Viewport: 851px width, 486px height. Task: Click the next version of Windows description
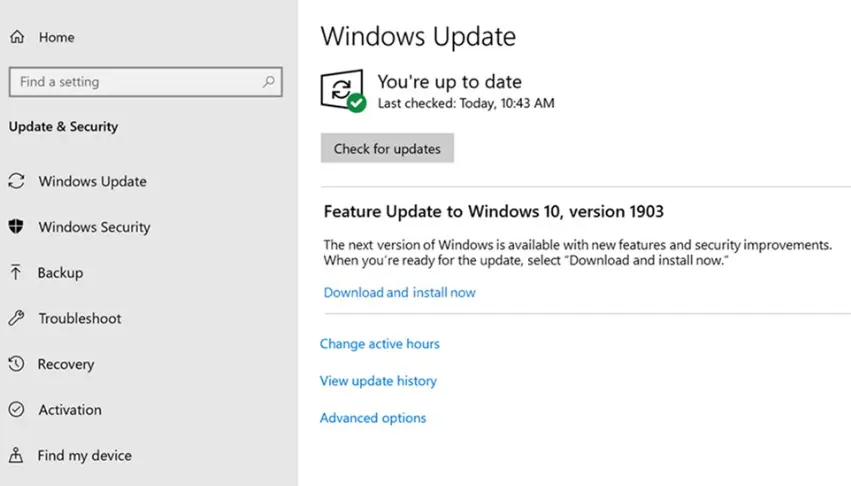click(577, 253)
